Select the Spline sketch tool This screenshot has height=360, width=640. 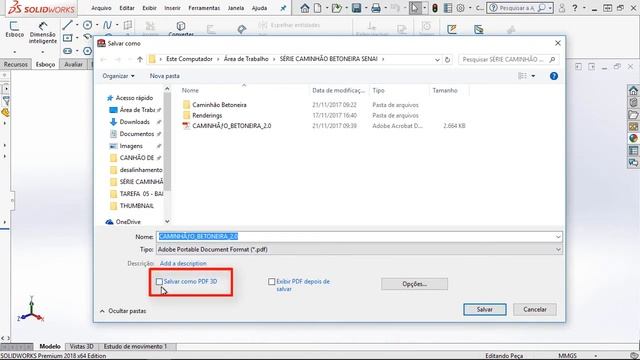pos(107,25)
